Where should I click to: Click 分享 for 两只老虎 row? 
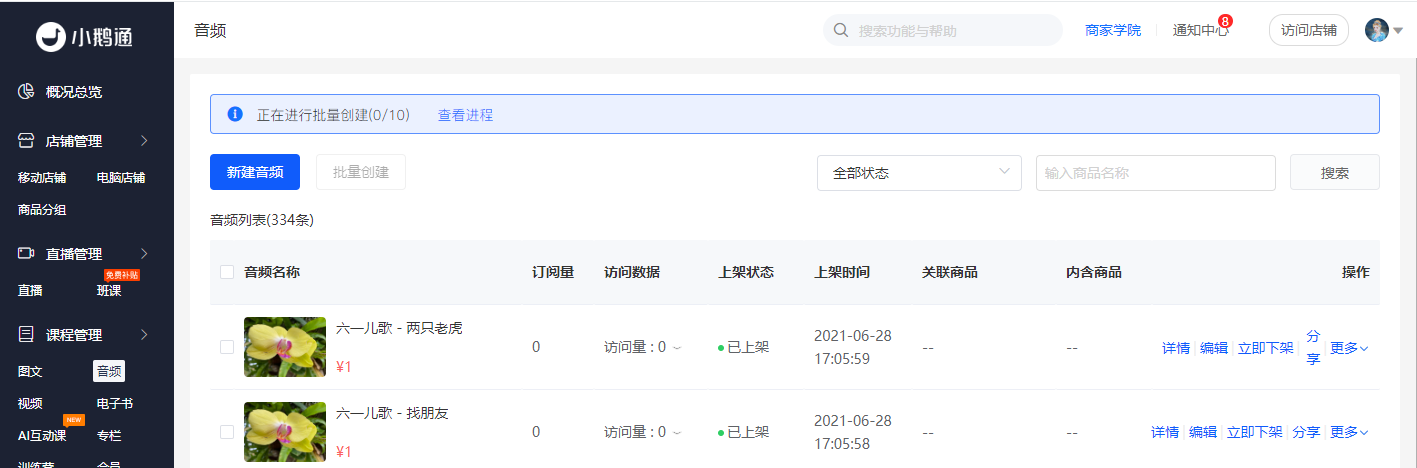(1313, 347)
